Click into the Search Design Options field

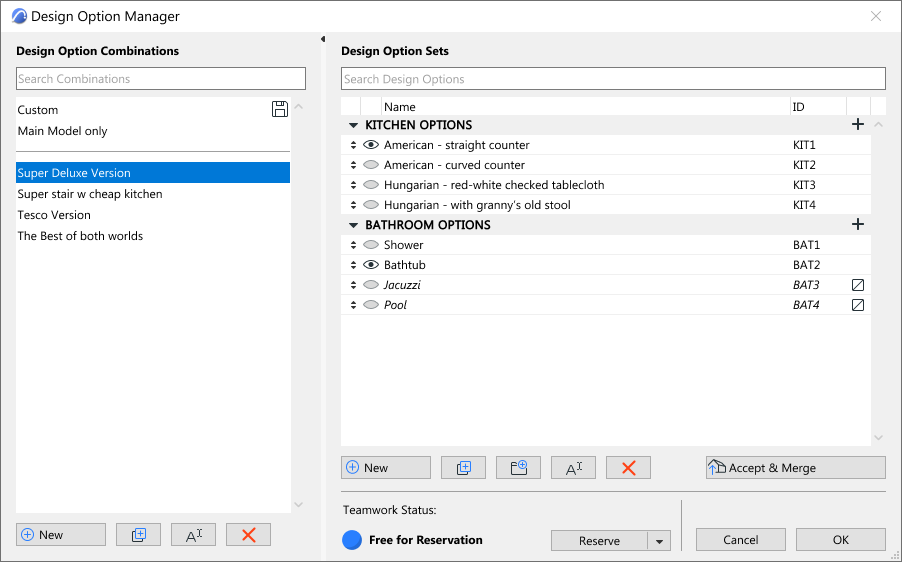pyautogui.click(x=612, y=79)
